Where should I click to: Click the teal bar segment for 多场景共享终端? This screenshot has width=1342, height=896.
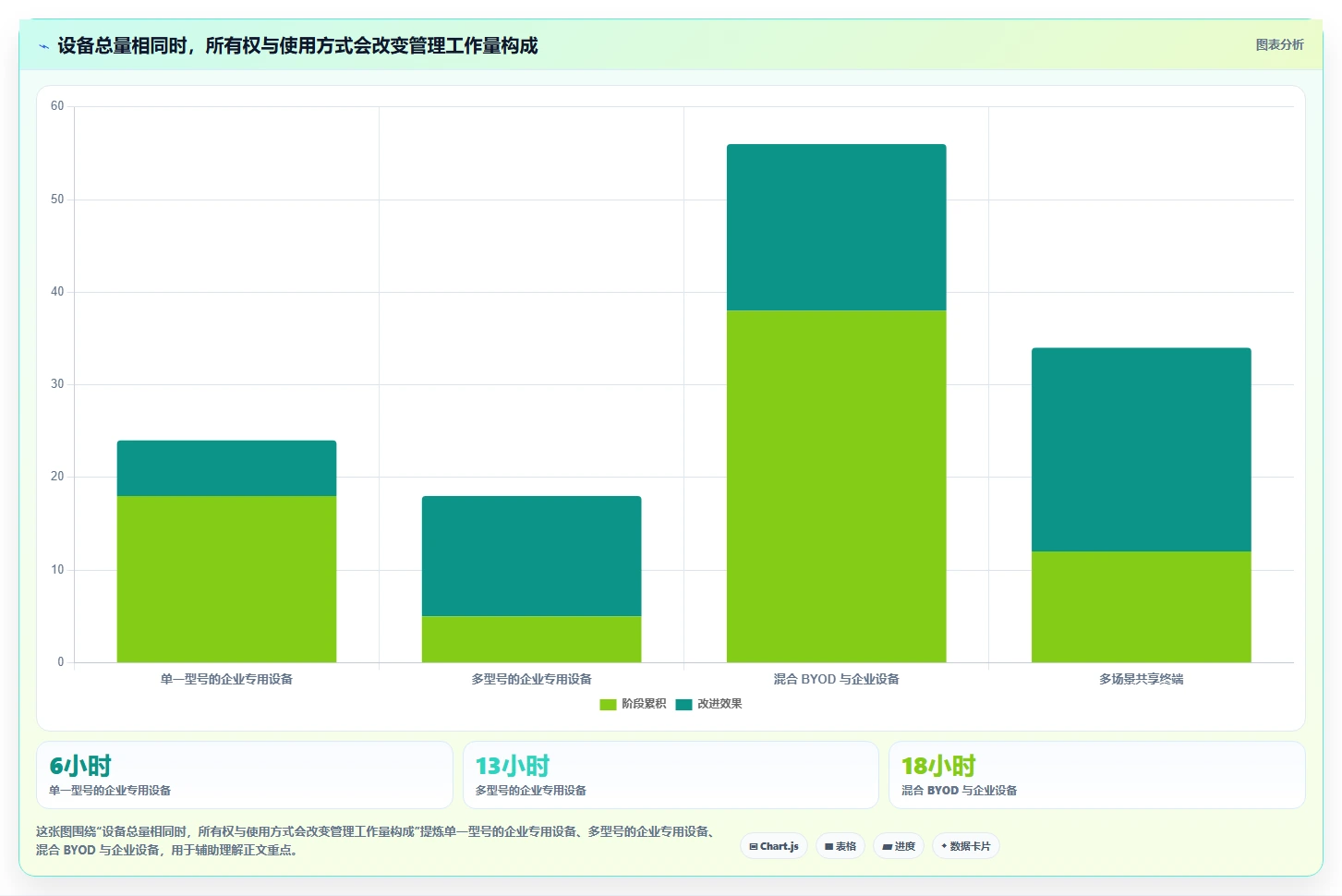pyautogui.click(x=1141, y=450)
